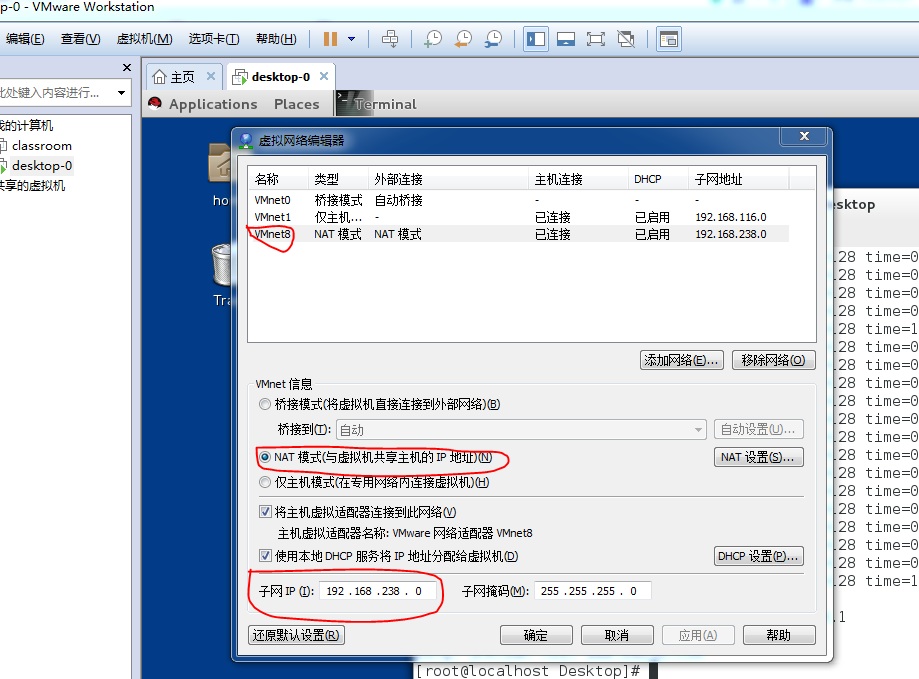Screen dimensions: 919x679
Task: Click the 自动设置(U)... button
Action: 758,429
